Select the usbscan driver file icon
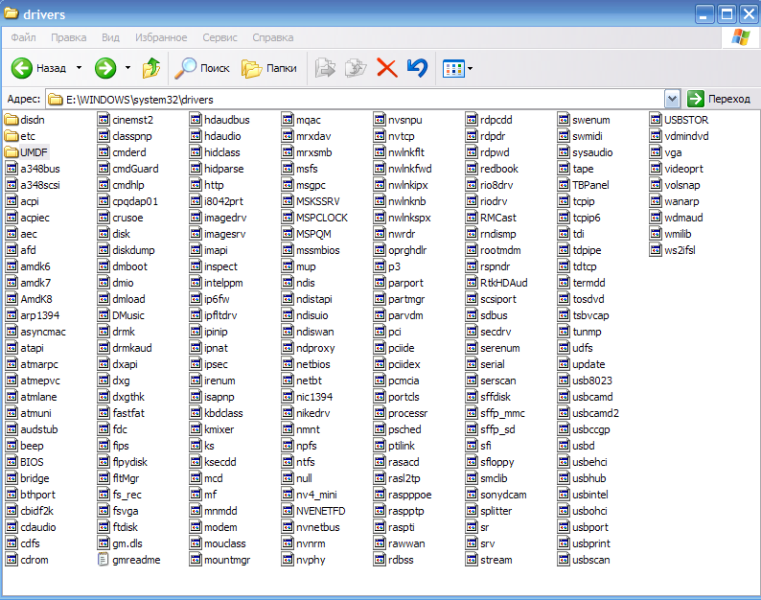The height and width of the screenshot is (600, 761). point(563,560)
